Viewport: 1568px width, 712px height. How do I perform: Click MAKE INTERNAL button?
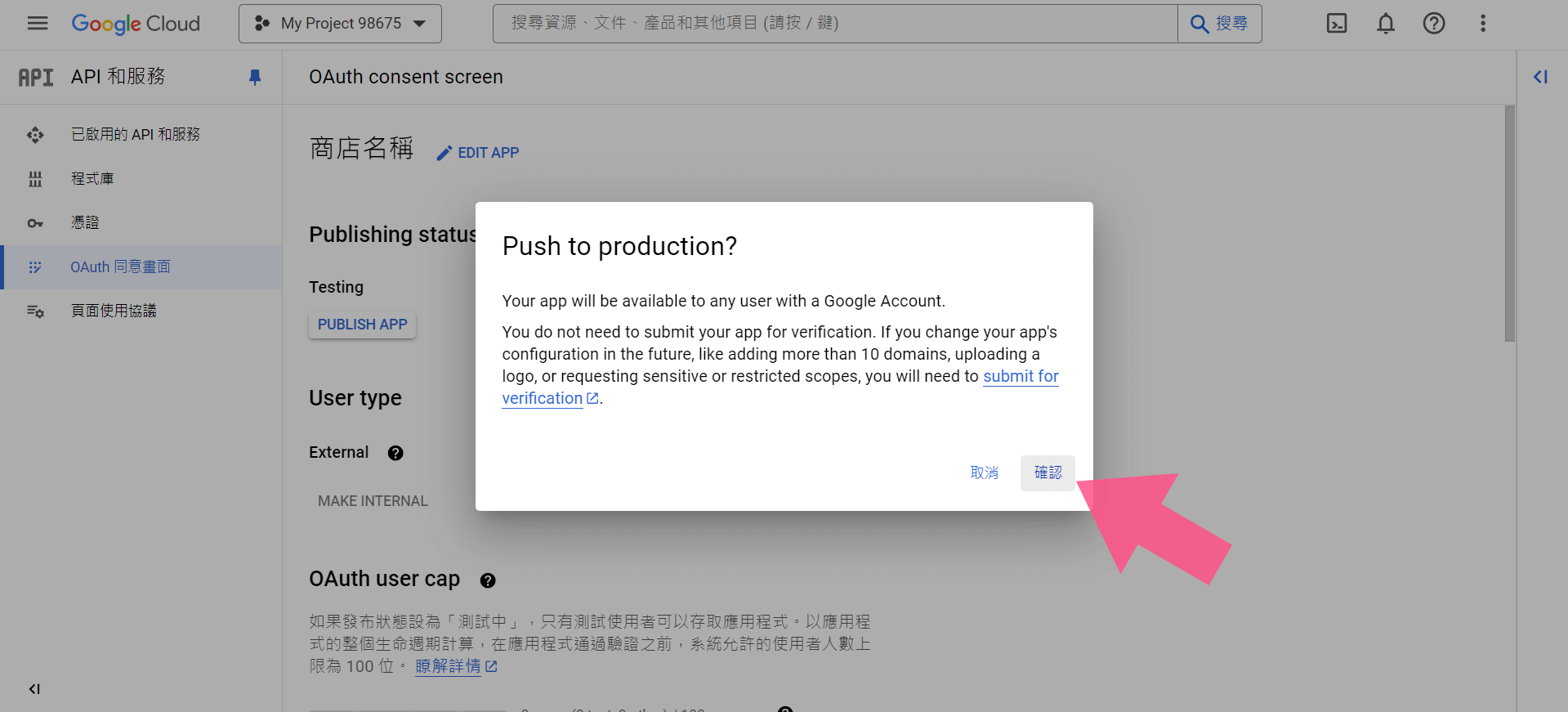pyautogui.click(x=373, y=501)
